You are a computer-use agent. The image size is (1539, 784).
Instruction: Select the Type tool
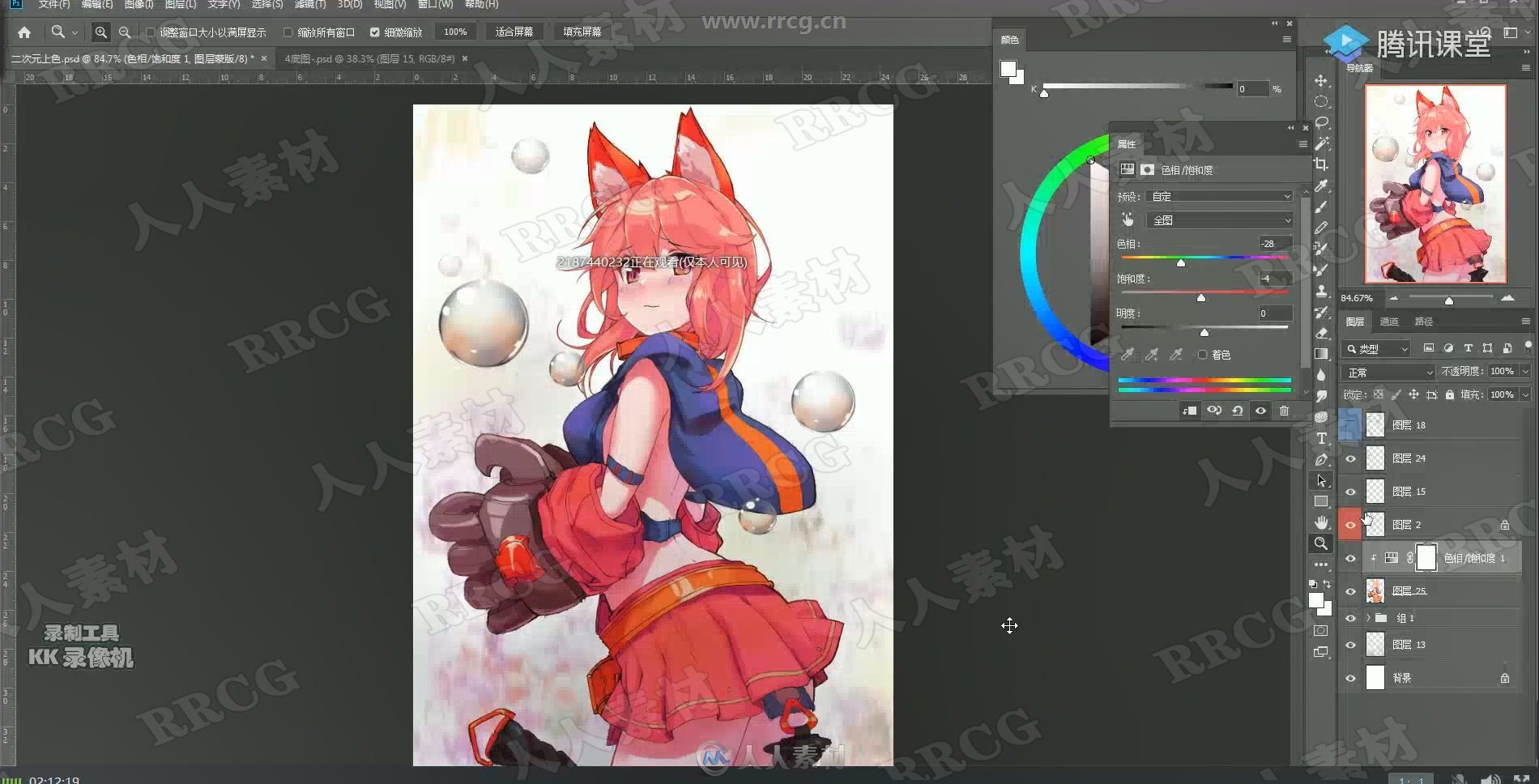click(x=1321, y=438)
